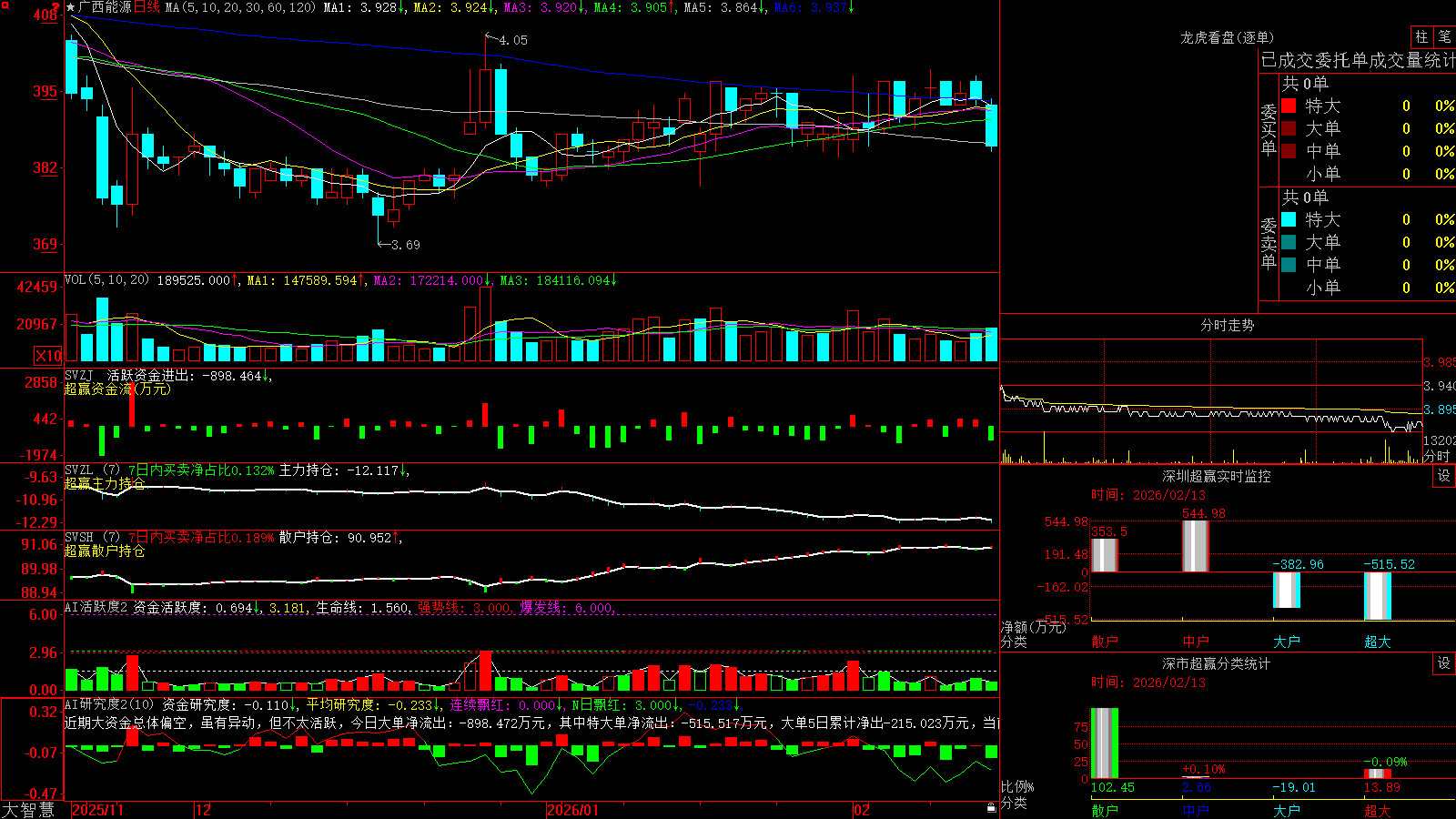Switch to 柱 bar view
Screen dimensions: 1456x819
tap(1421, 36)
